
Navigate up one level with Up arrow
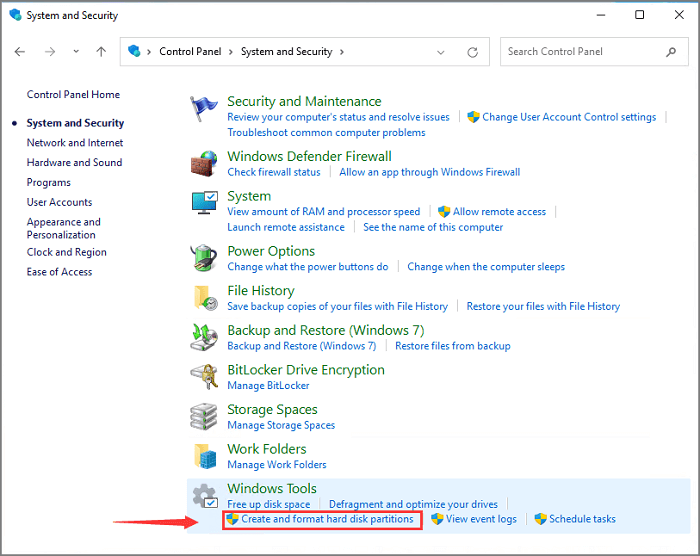pyautogui.click(x=101, y=52)
